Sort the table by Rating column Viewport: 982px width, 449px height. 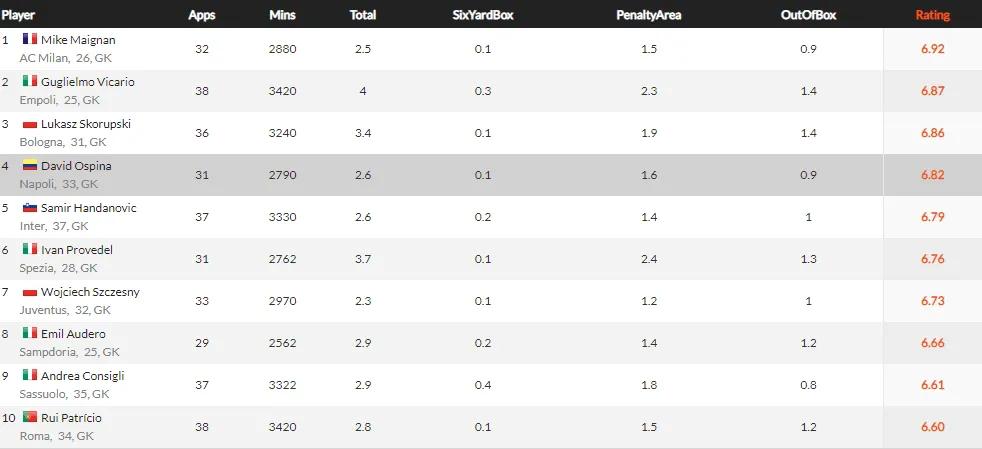click(x=932, y=15)
